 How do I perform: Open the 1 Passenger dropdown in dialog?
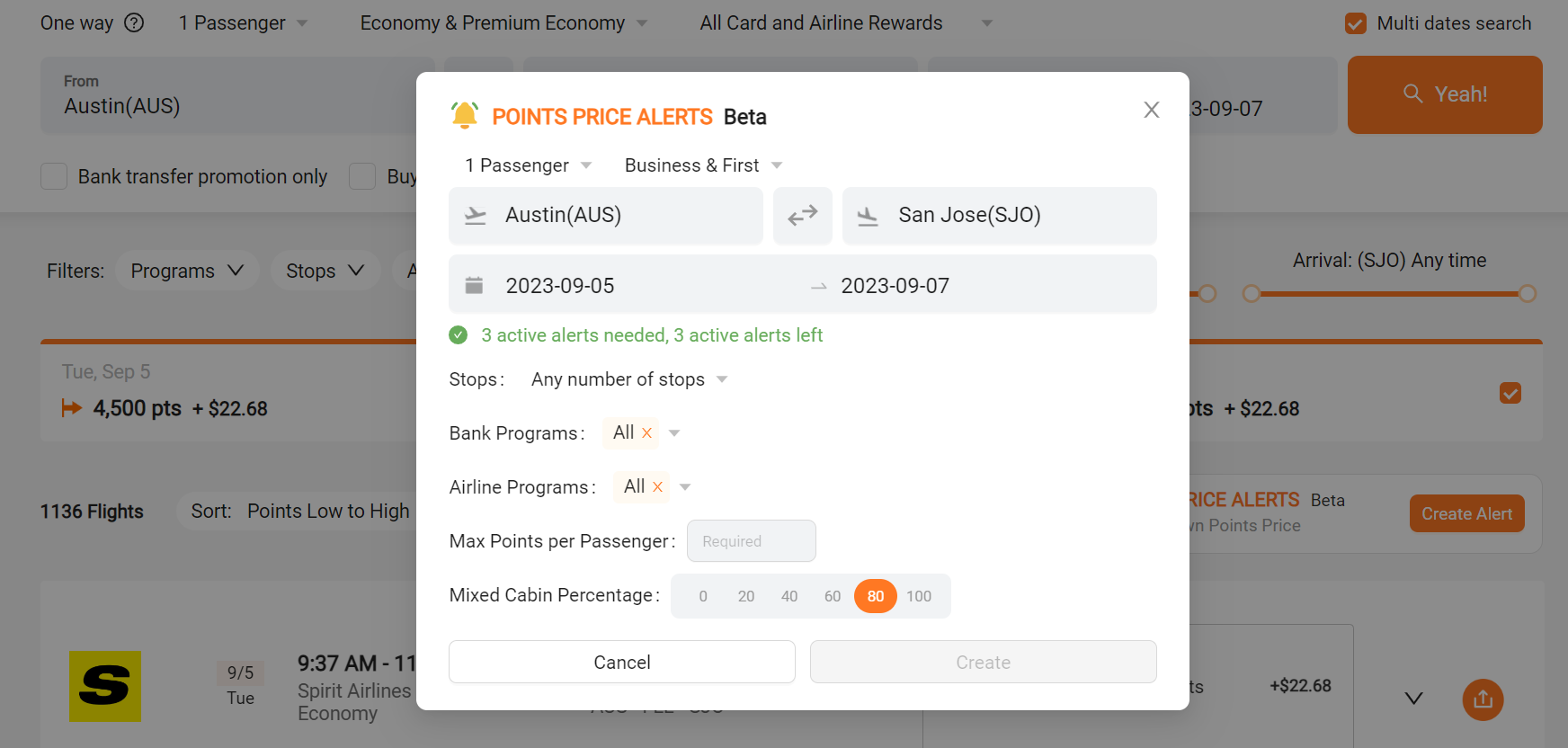point(528,165)
